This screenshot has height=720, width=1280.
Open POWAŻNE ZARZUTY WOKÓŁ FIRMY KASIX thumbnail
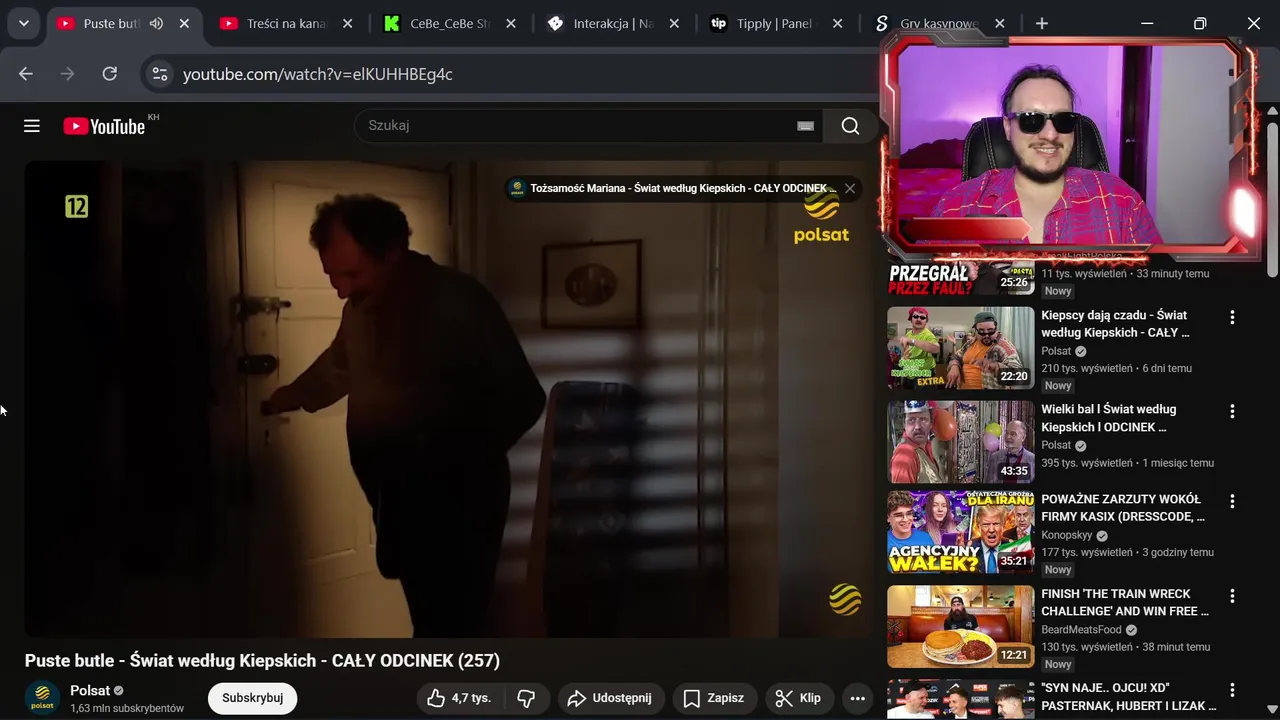(x=960, y=532)
